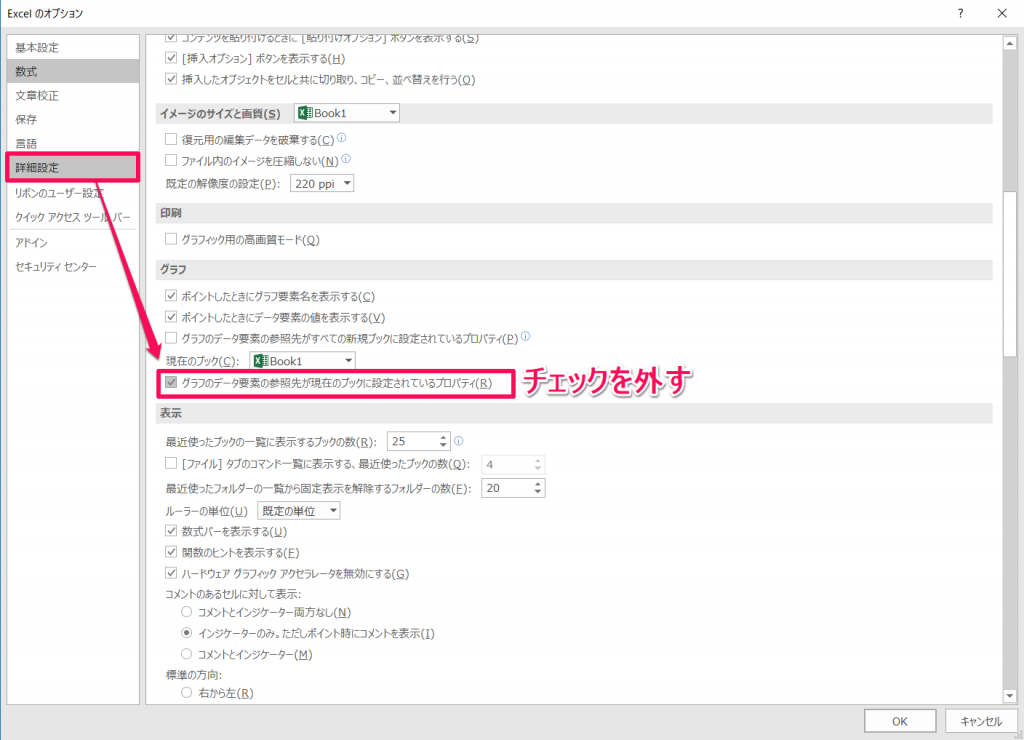Viewport: 1024px width, 740px height.
Task: Enable グラフィック用の高画質モード checkbox
Action: [171, 240]
